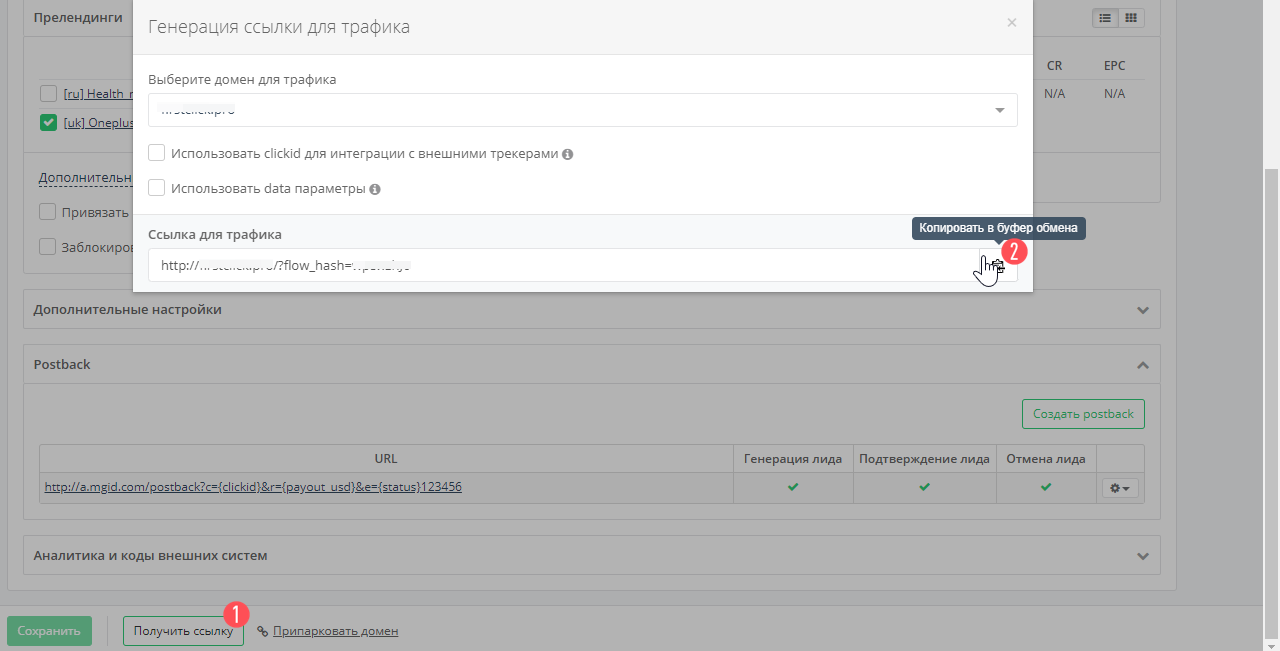This screenshot has width=1280, height=651.
Task: Open the traffic domain dropdown
Action: 582,110
